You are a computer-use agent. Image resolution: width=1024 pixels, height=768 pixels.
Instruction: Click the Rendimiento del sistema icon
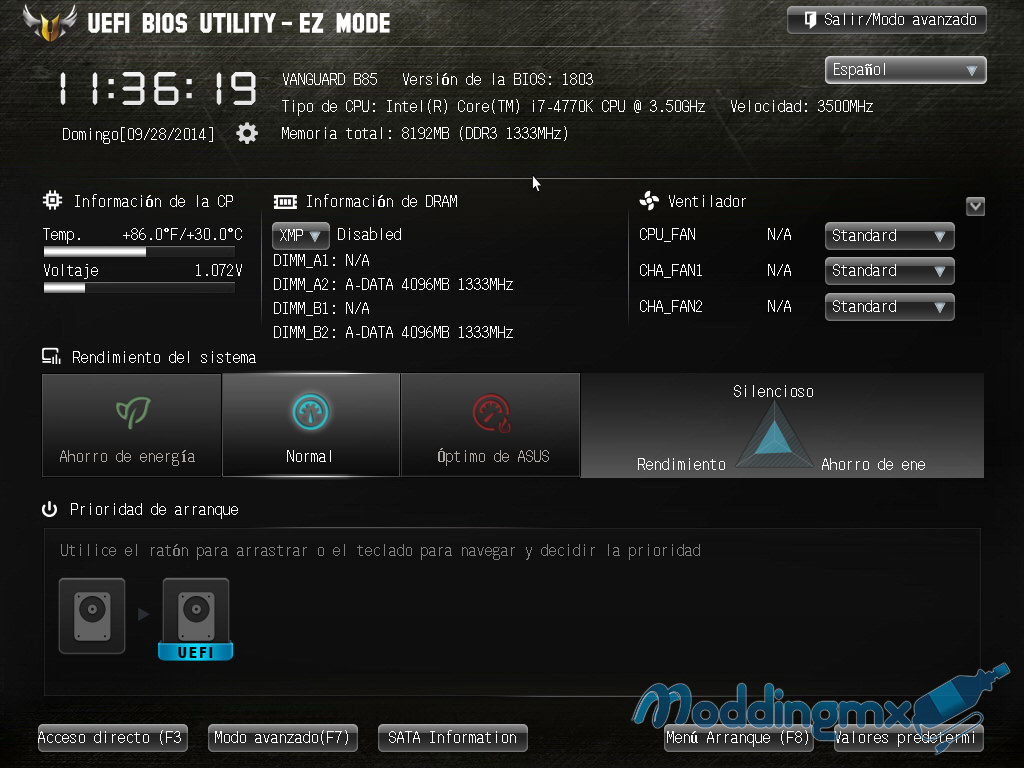point(52,357)
